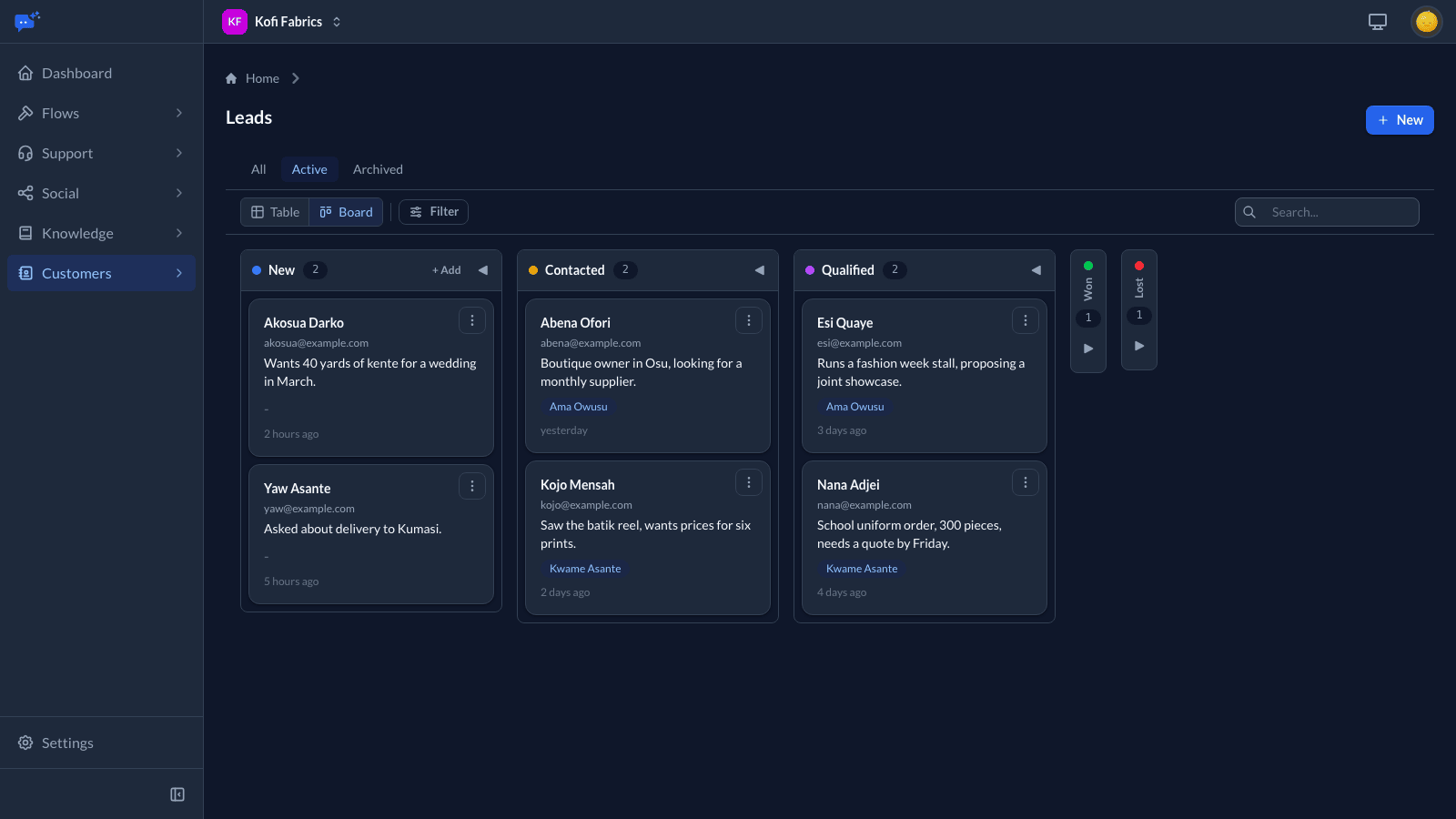The height and width of the screenshot is (819, 1456).
Task: Collapse the Contacted column
Action: tap(760, 270)
